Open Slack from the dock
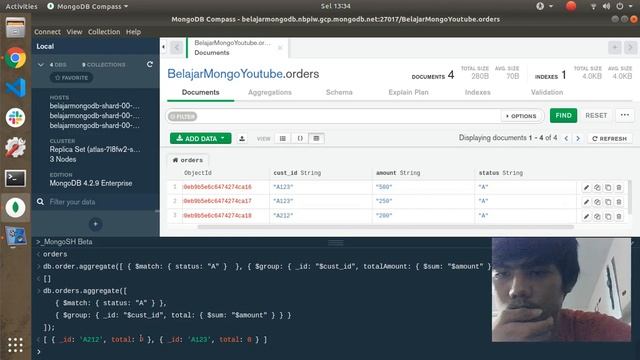The image size is (640, 360). [x=16, y=118]
